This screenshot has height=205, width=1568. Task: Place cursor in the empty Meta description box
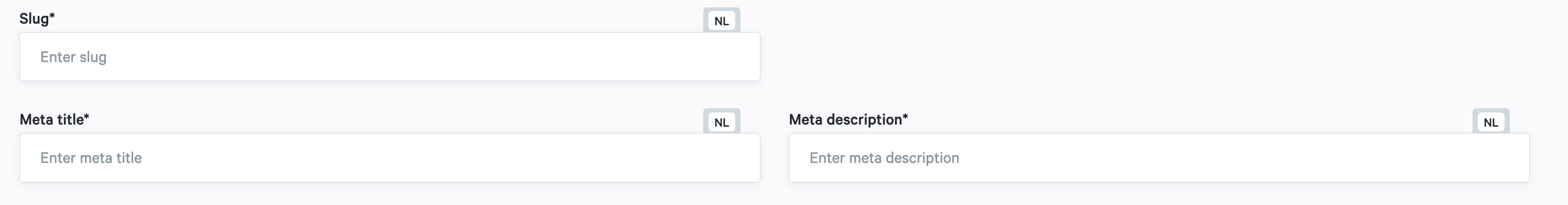1159,157
